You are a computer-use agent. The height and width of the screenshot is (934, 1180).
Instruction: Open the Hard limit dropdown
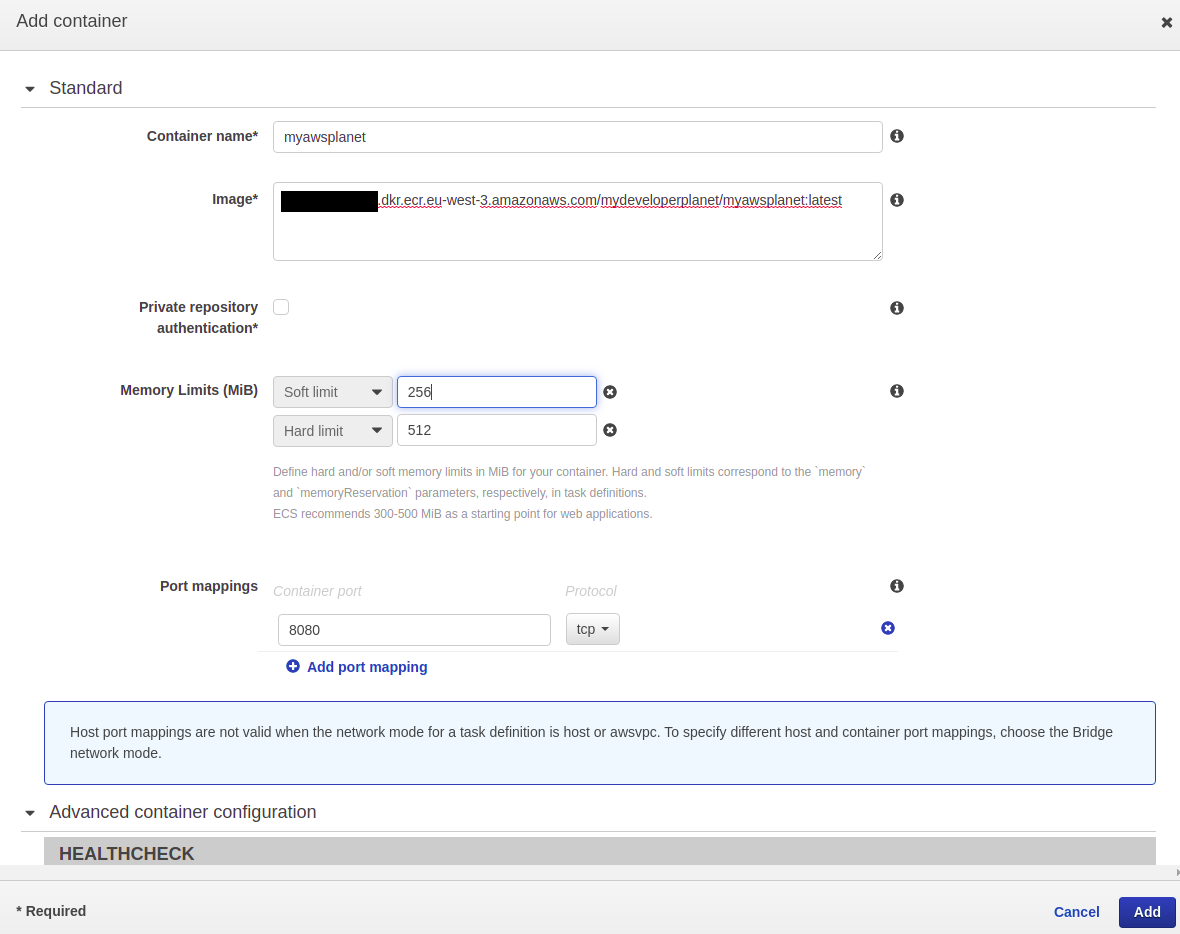point(332,431)
